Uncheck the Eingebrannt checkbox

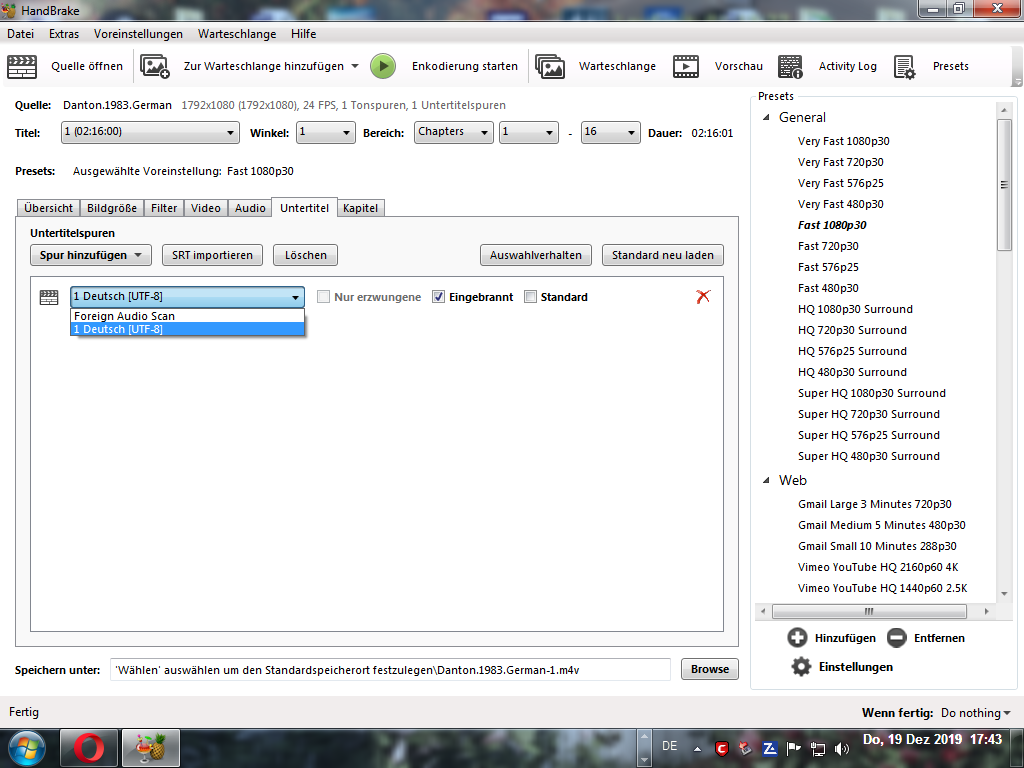pos(438,297)
